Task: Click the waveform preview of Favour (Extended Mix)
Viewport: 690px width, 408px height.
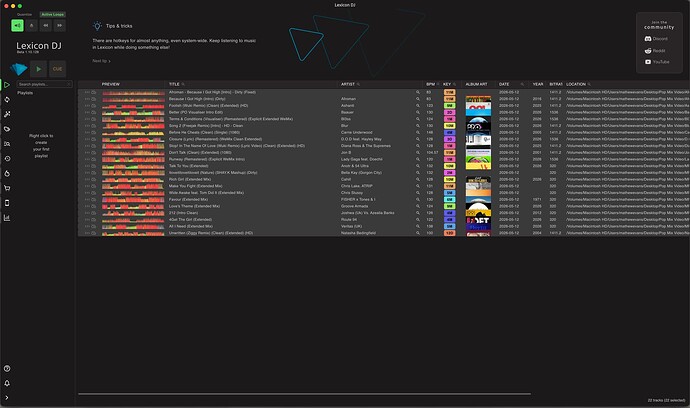Action: pyautogui.click(x=133, y=199)
